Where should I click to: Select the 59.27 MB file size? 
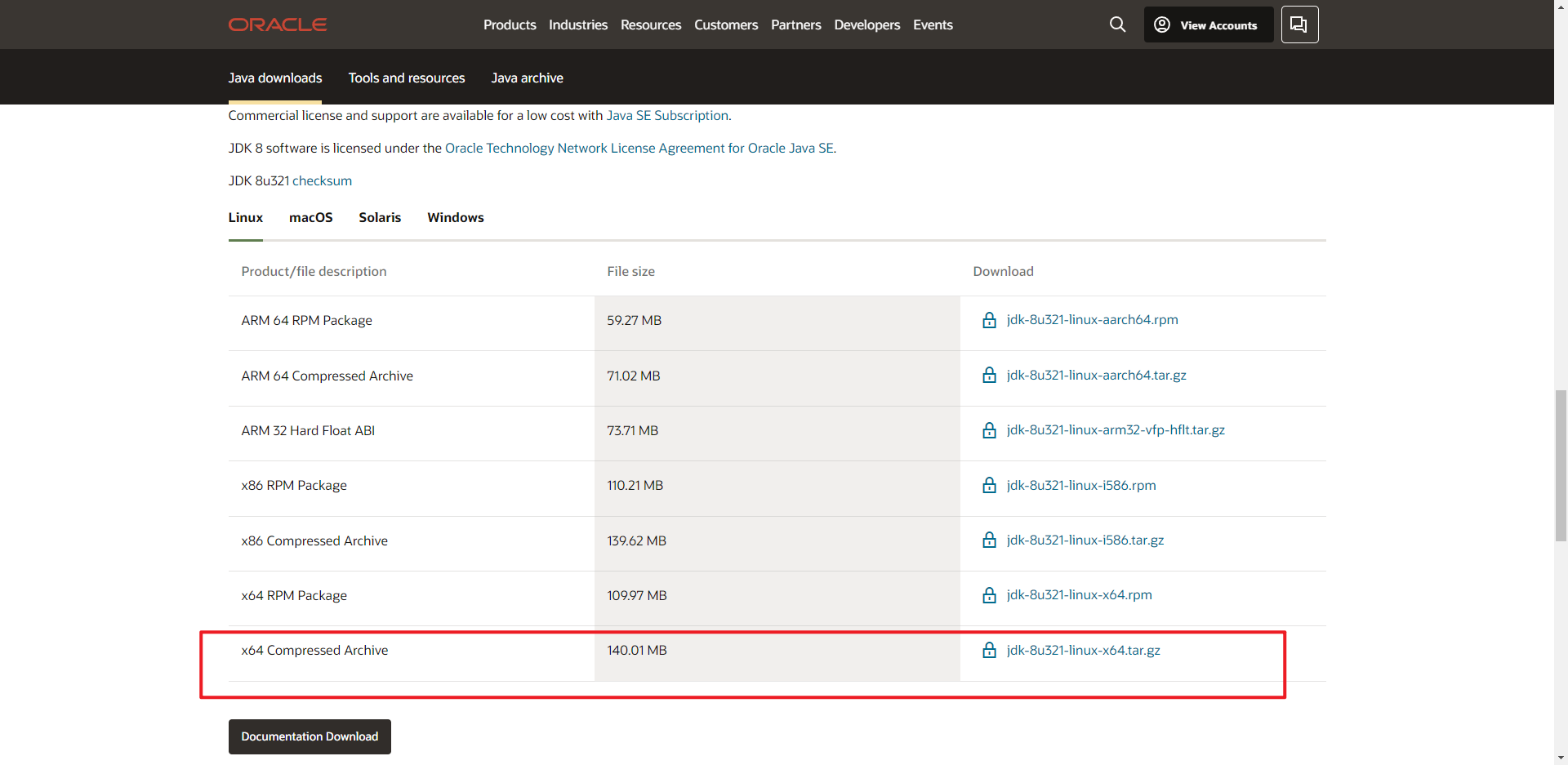pyautogui.click(x=634, y=320)
